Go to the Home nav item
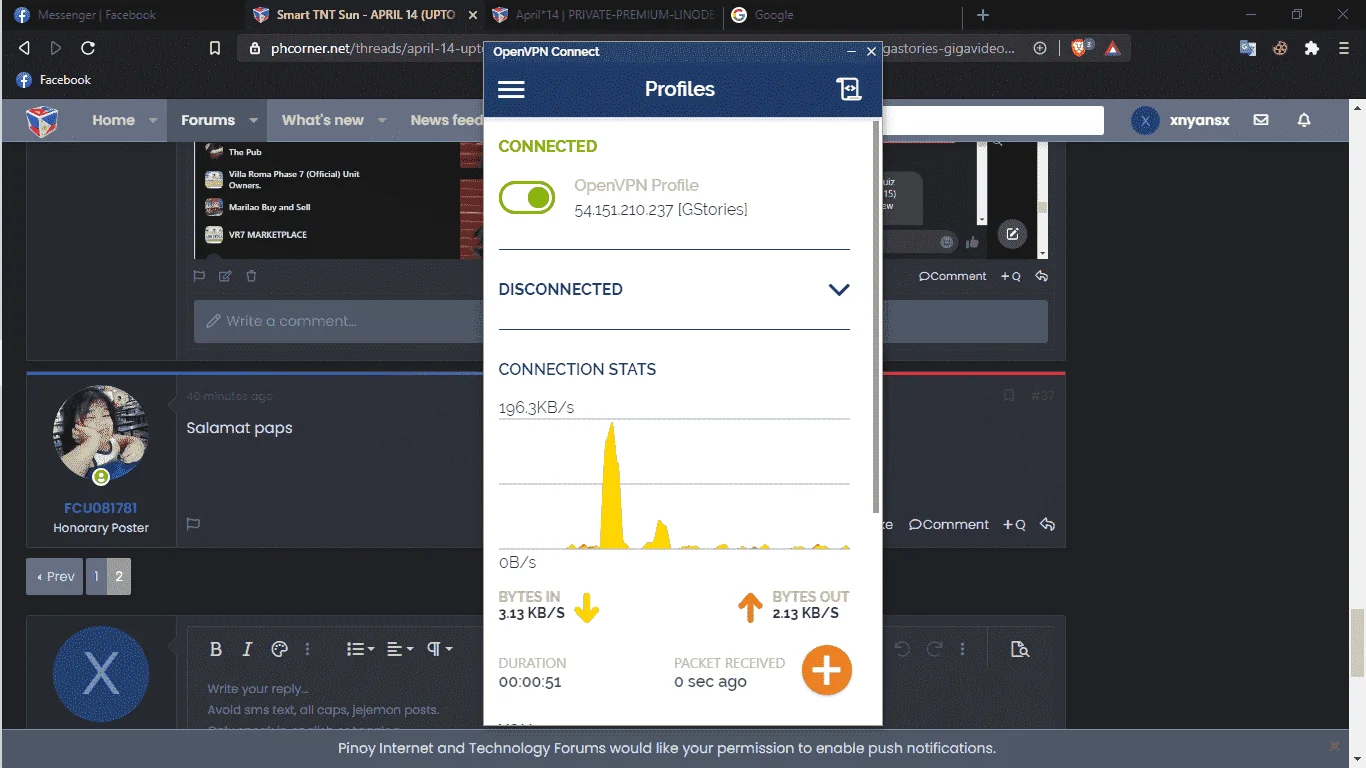 click(x=113, y=120)
